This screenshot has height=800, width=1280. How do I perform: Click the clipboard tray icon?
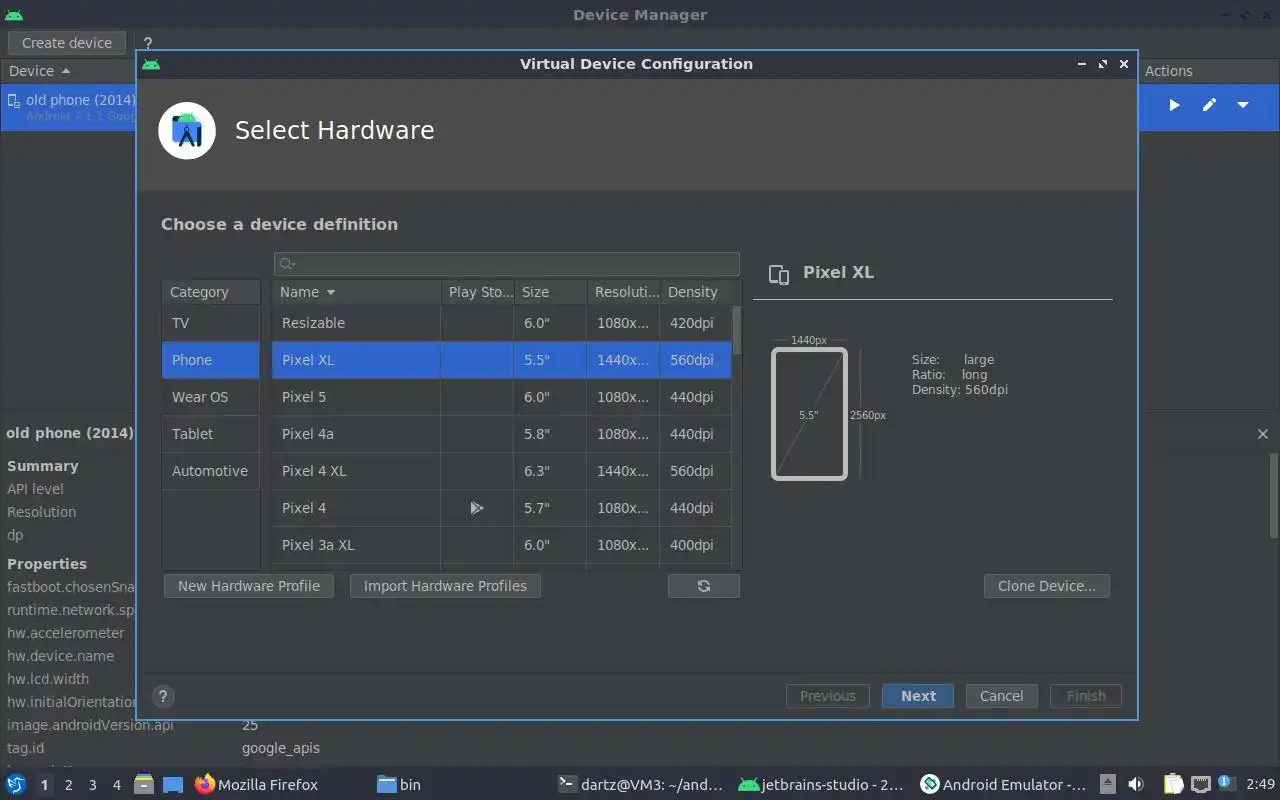click(x=1173, y=785)
